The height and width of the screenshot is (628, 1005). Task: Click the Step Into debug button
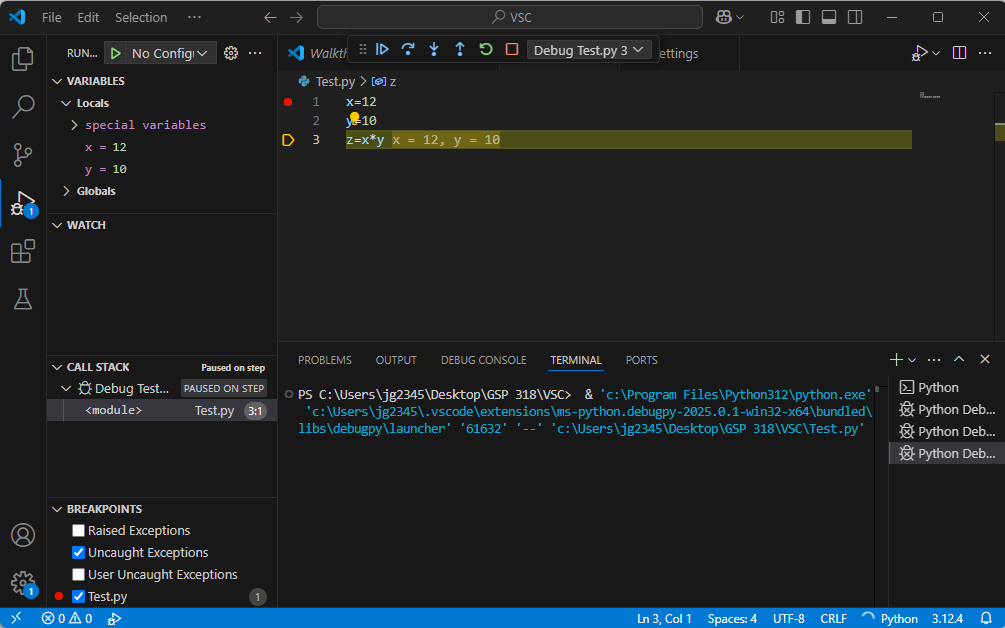434,49
